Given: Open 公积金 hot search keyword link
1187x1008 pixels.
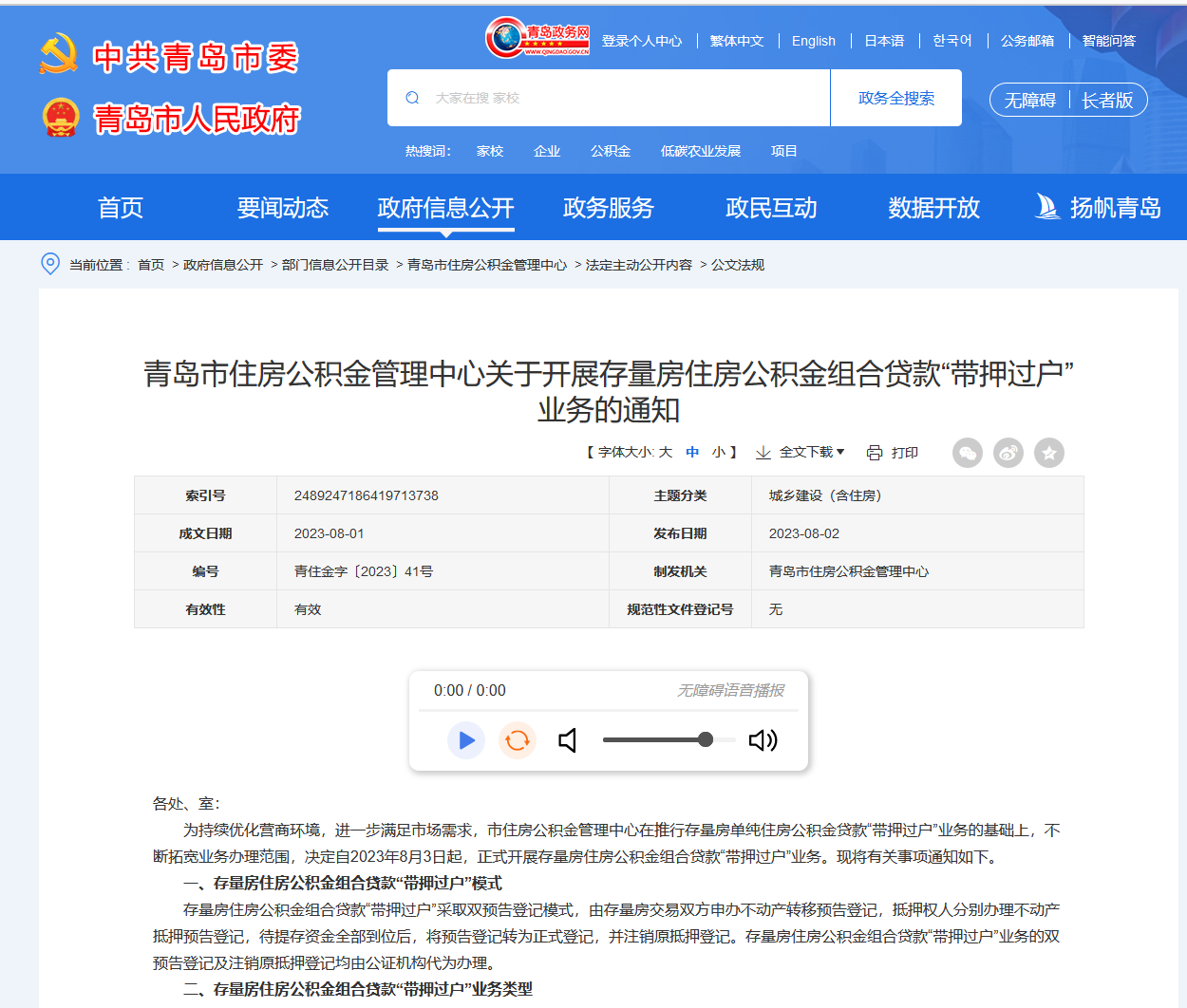Looking at the screenshot, I should [x=611, y=151].
